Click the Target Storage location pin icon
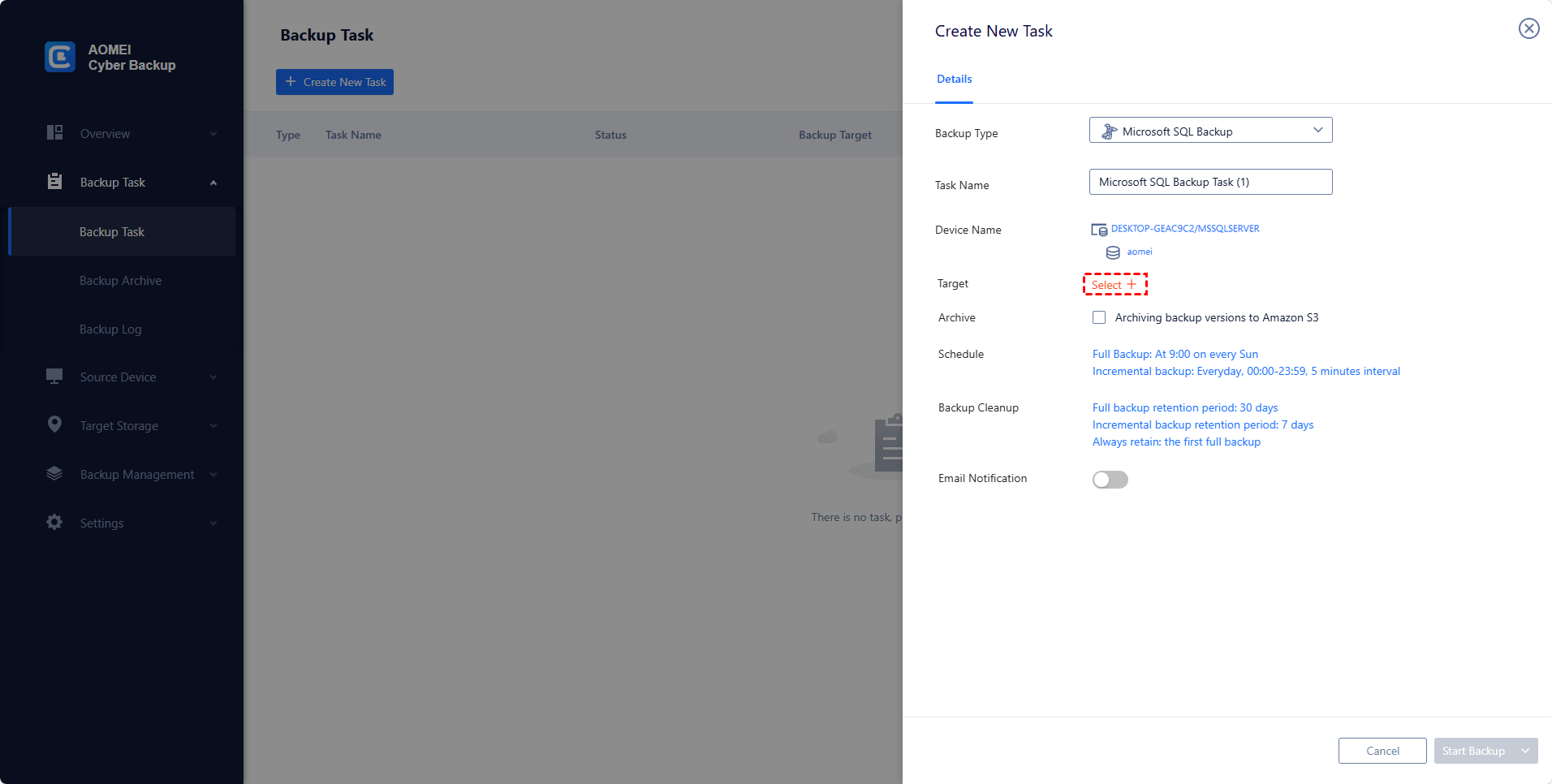1552x784 pixels. pos(54,424)
